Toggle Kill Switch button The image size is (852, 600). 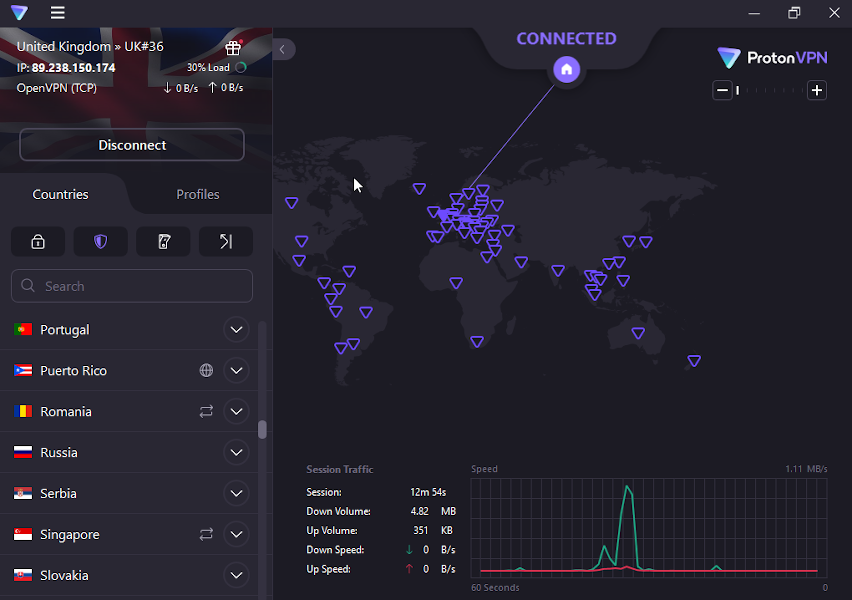pos(163,241)
